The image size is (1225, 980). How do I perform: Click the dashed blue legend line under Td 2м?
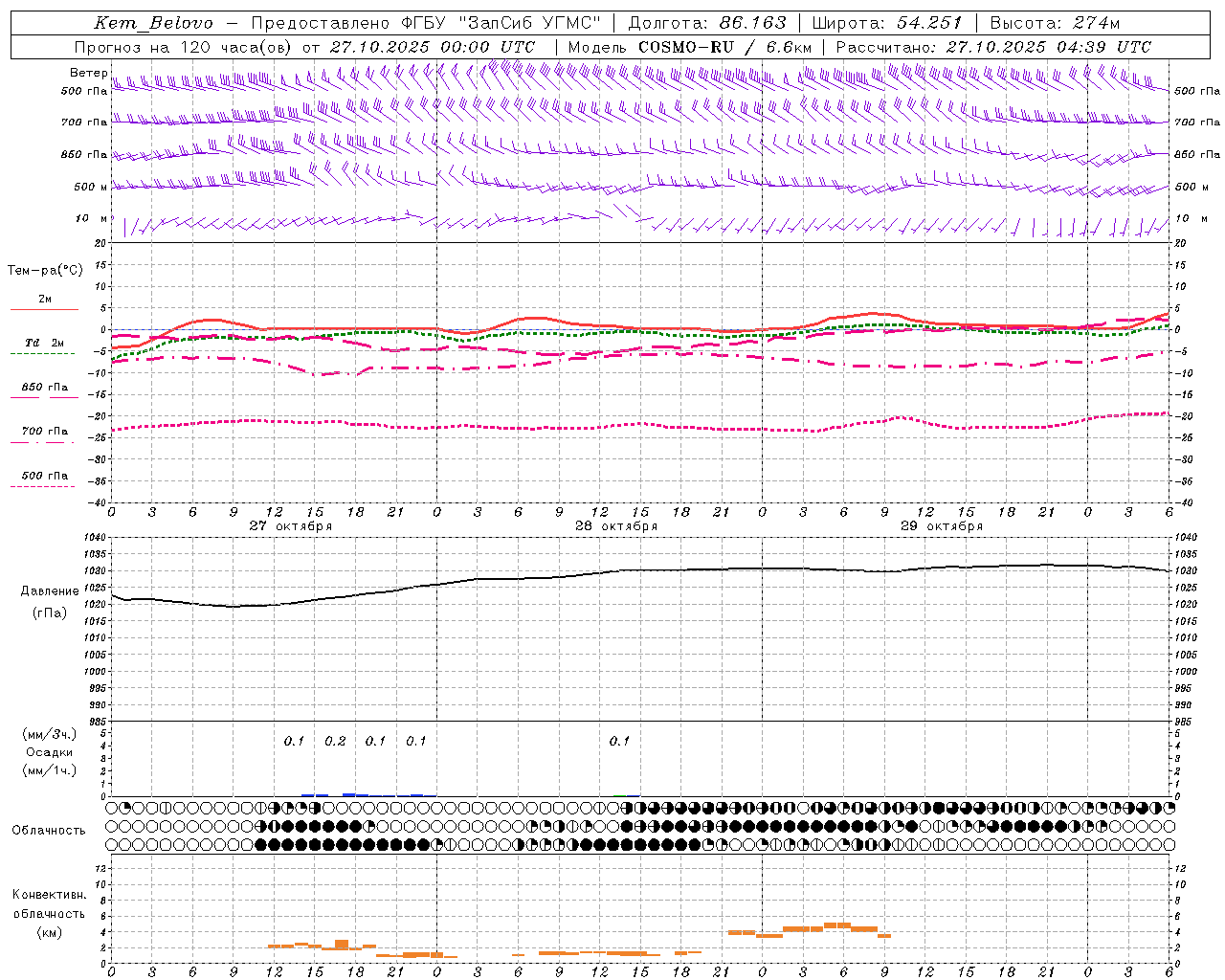coord(42,354)
